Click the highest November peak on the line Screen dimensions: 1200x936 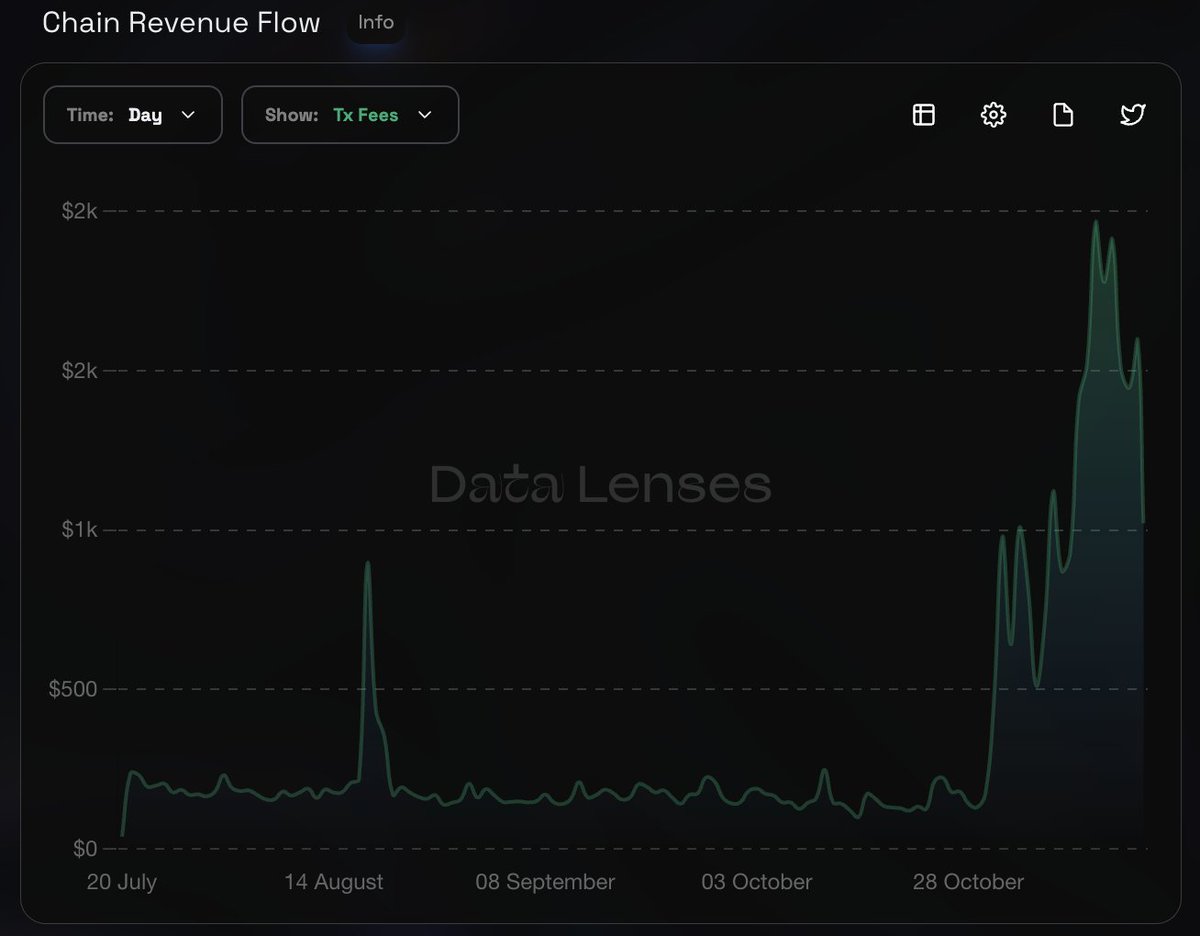pyautogui.click(x=1096, y=222)
